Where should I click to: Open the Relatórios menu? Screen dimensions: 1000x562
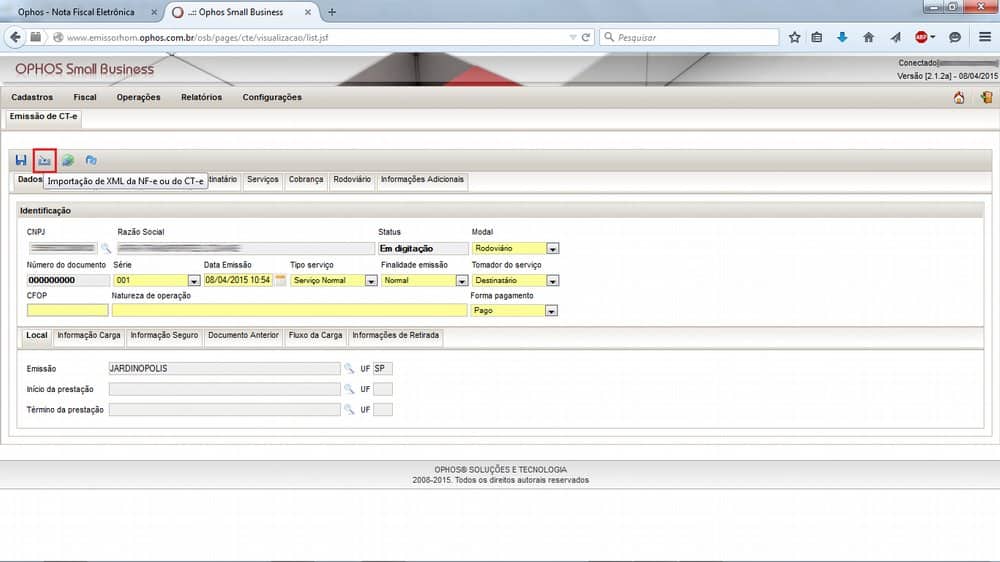point(202,97)
